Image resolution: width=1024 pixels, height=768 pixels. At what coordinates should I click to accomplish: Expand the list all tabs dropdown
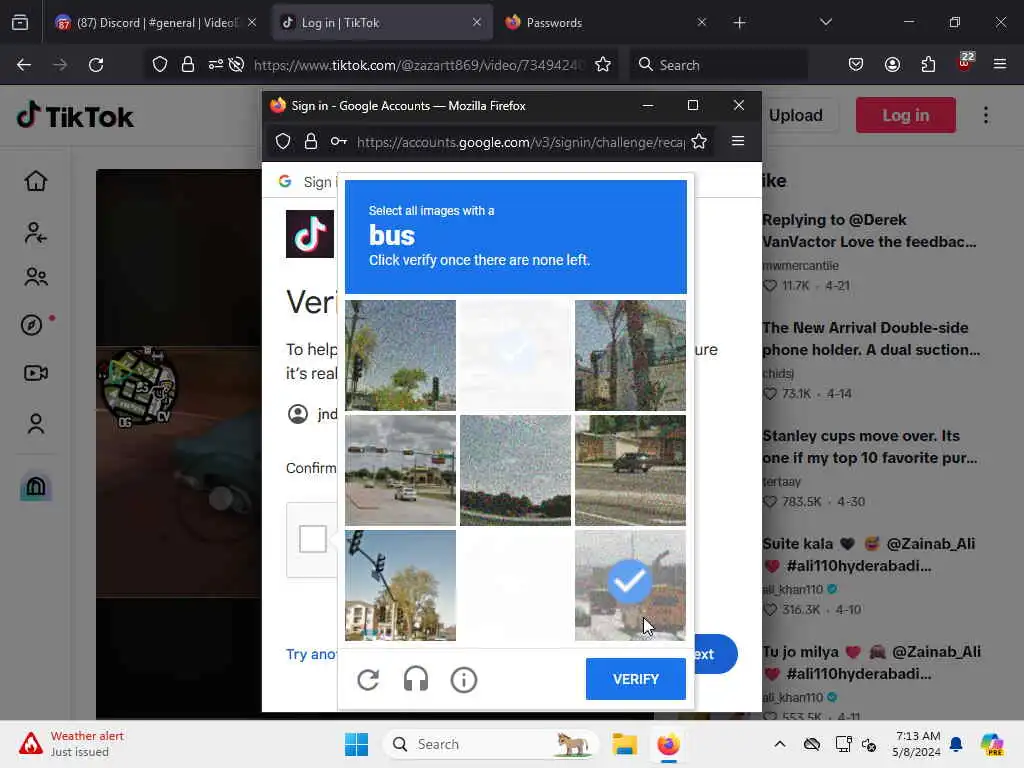tap(825, 22)
